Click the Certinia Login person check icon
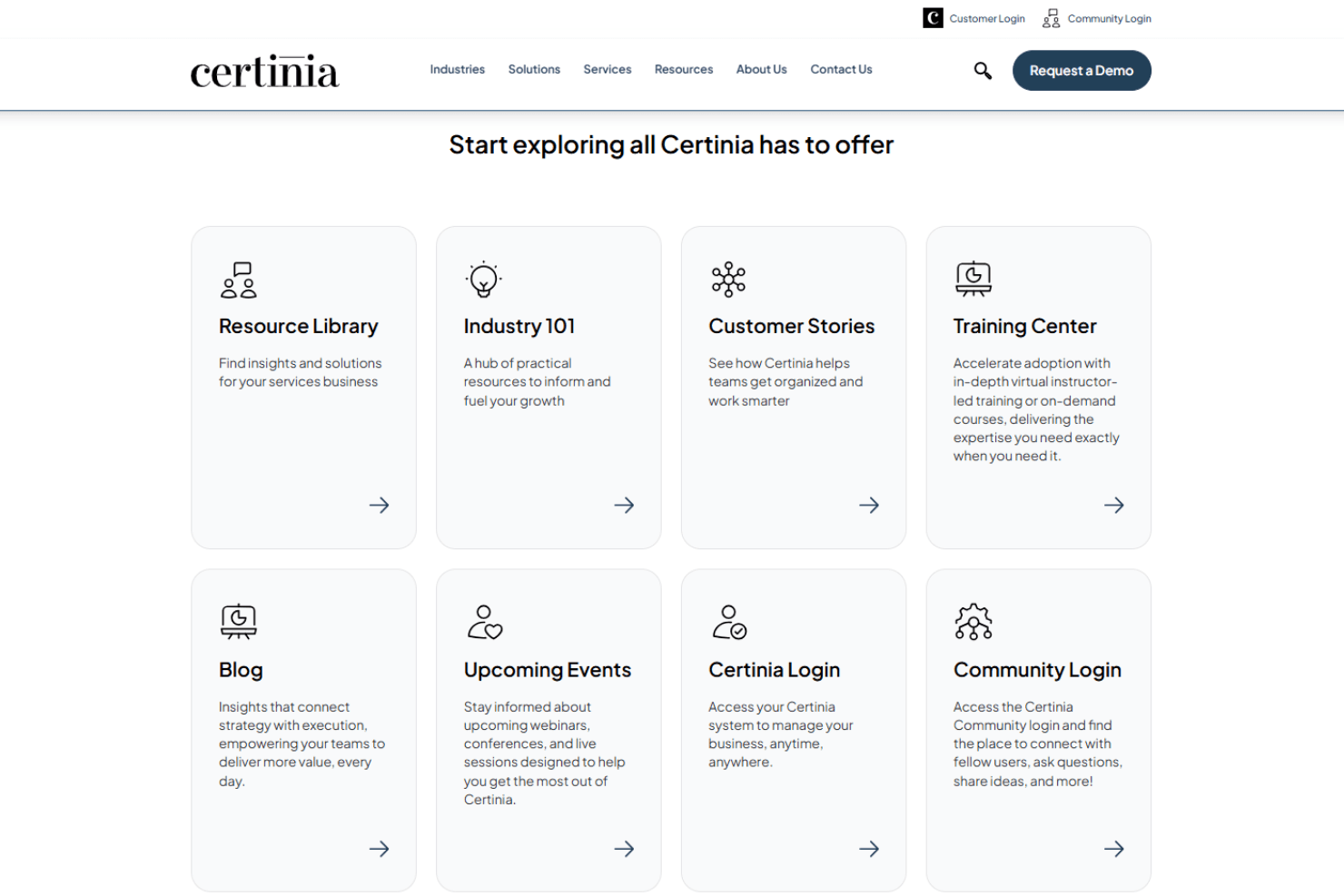The image size is (1344, 896). pos(729,622)
